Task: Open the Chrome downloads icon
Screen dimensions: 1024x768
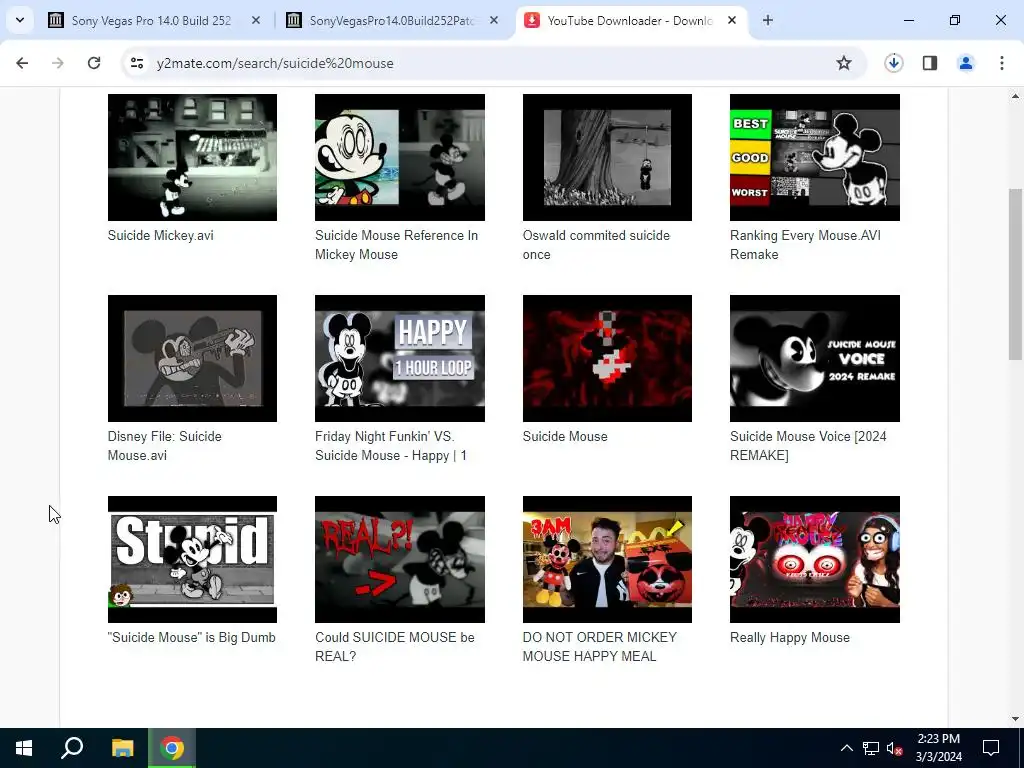Action: point(894,63)
